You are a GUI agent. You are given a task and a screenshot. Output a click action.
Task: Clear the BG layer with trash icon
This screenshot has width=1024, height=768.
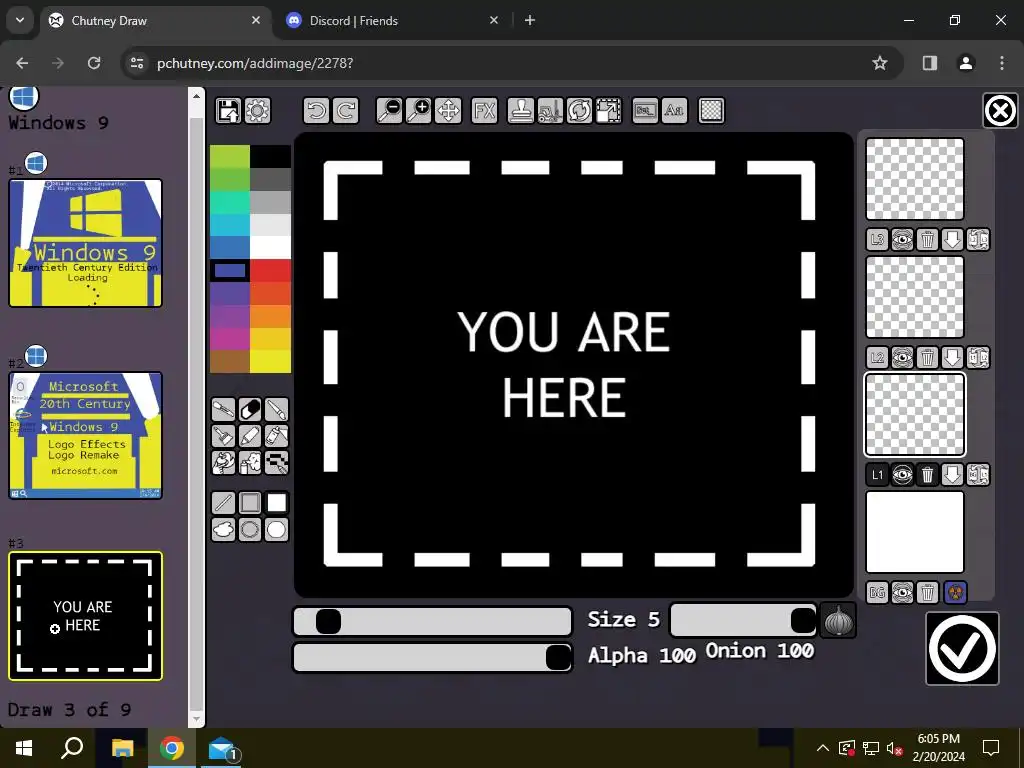(x=927, y=593)
